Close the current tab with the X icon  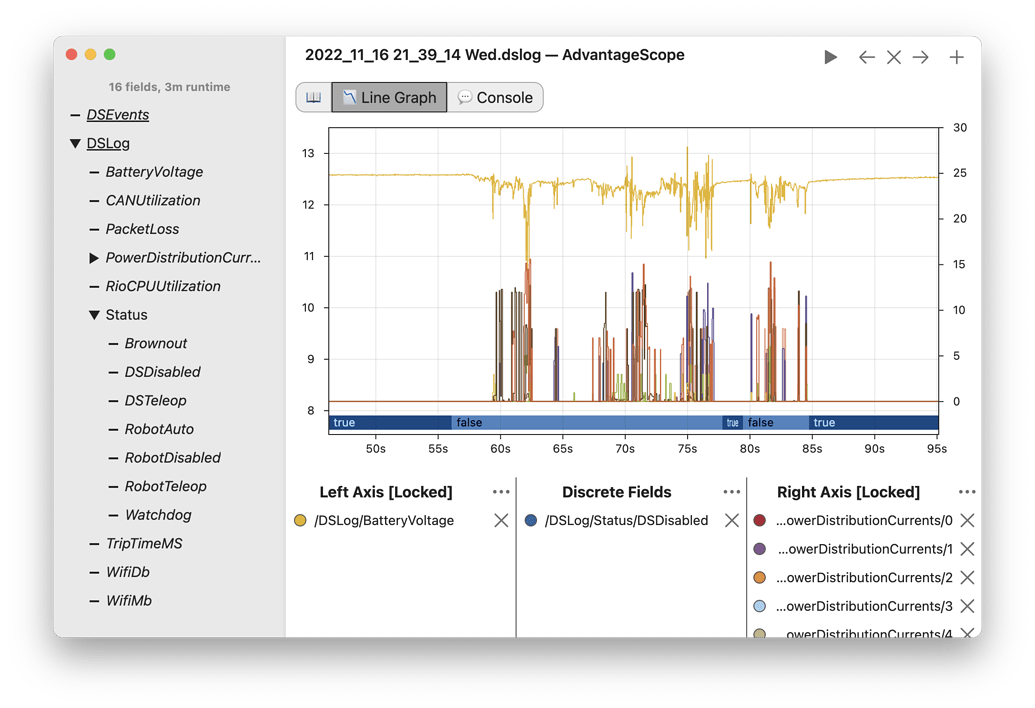tap(894, 57)
